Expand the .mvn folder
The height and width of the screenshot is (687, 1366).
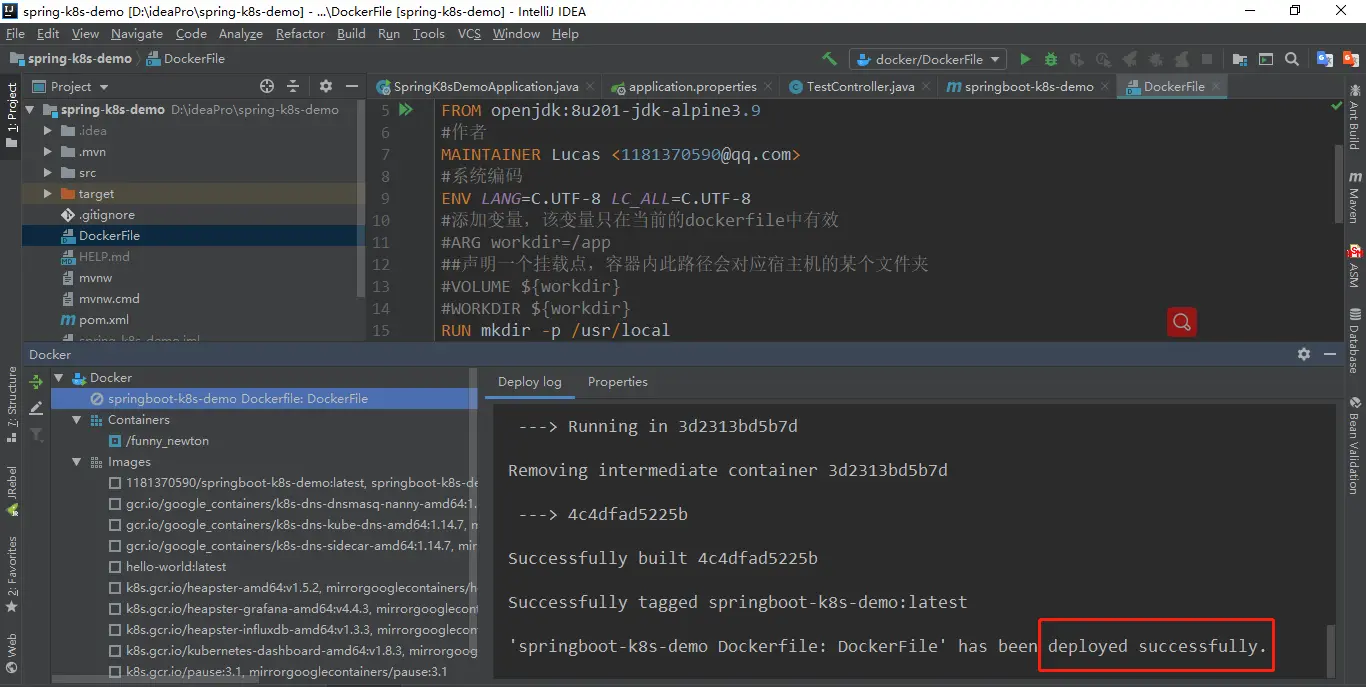48,151
